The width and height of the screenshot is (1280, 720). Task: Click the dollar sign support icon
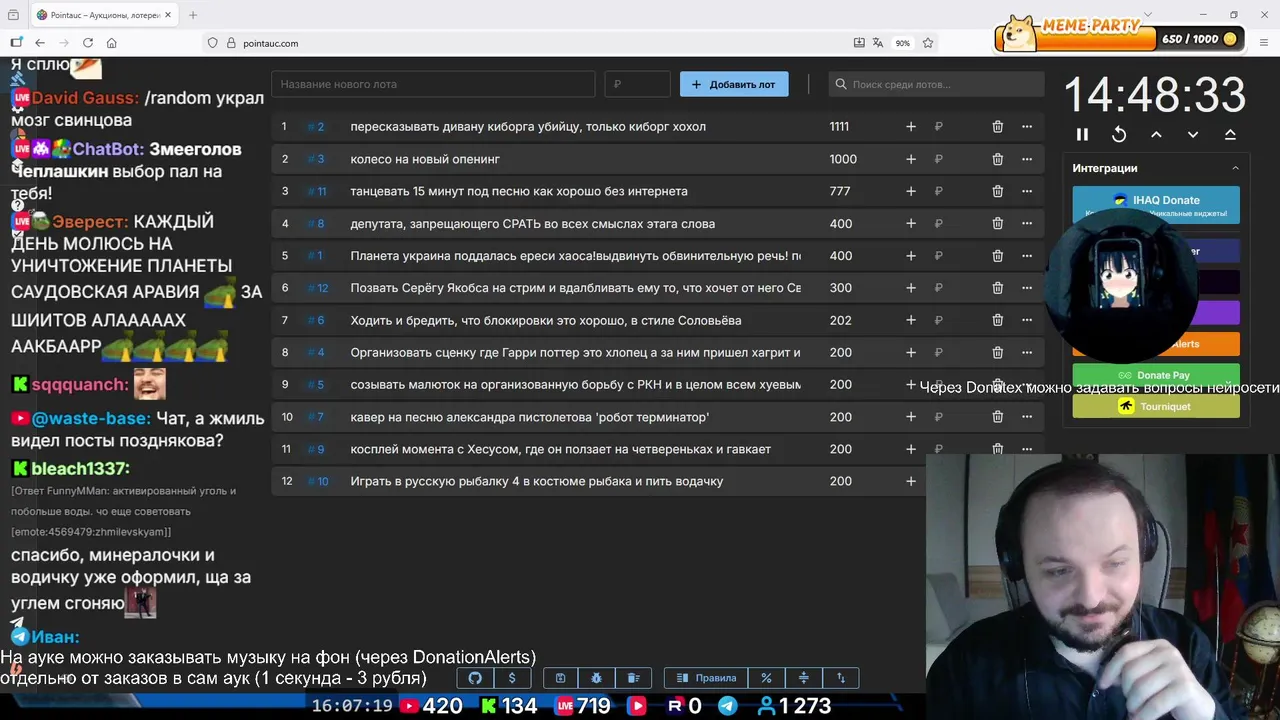[512, 678]
